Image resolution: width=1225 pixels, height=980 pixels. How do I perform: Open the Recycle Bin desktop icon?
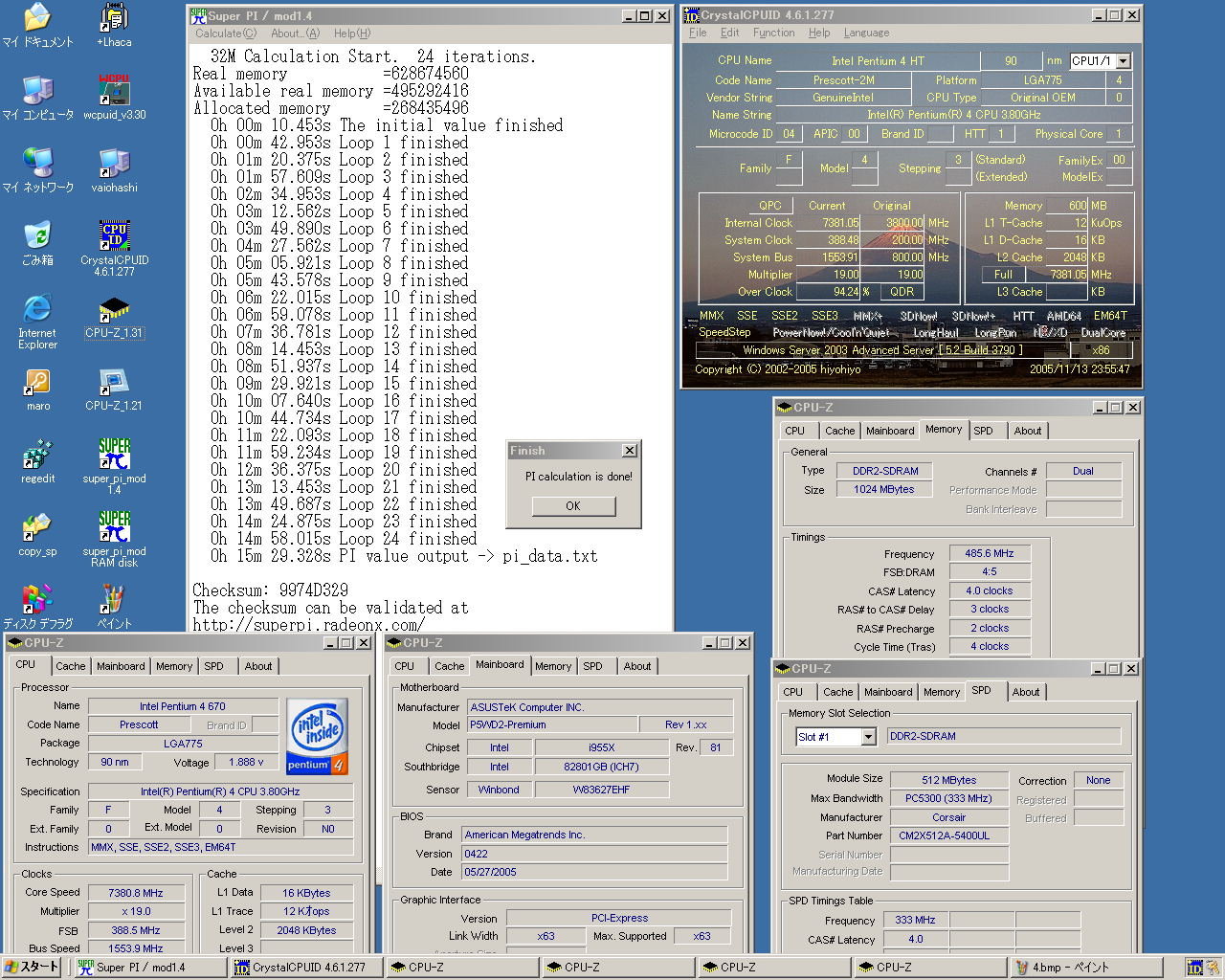[x=37, y=244]
